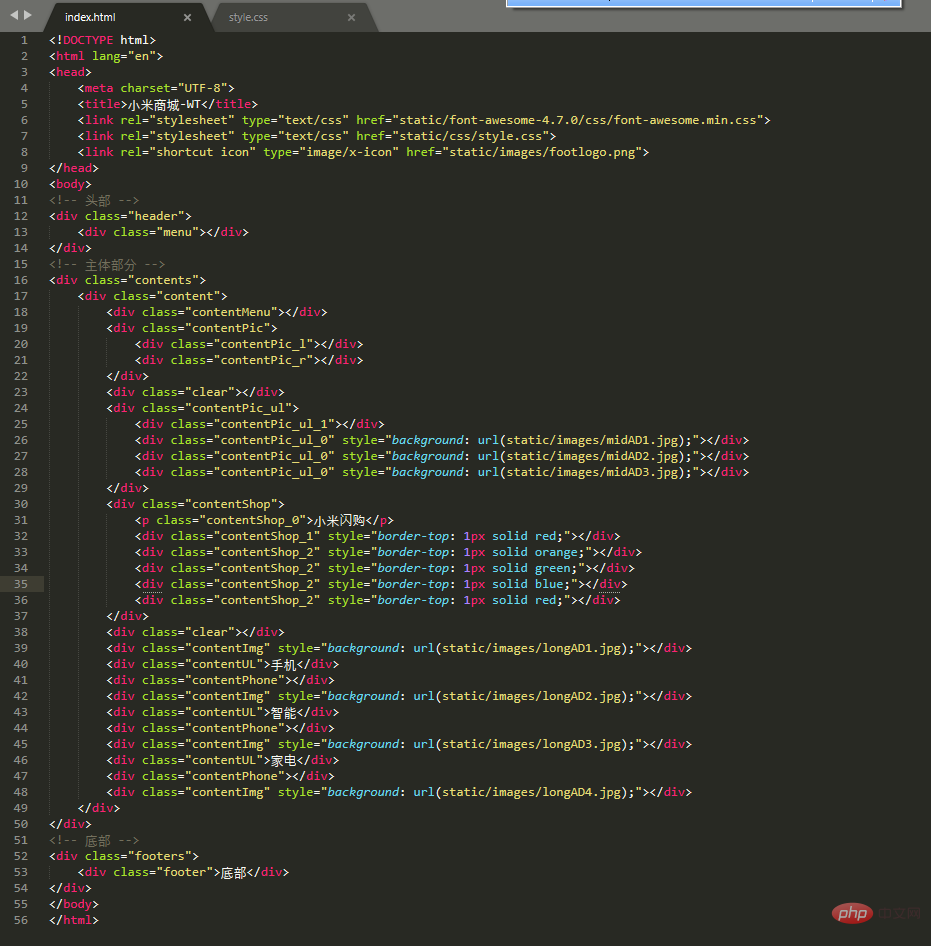Place cursor on DOCTYPE keyword
Viewport: 931px width, 946px height.
click(x=88, y=40)
